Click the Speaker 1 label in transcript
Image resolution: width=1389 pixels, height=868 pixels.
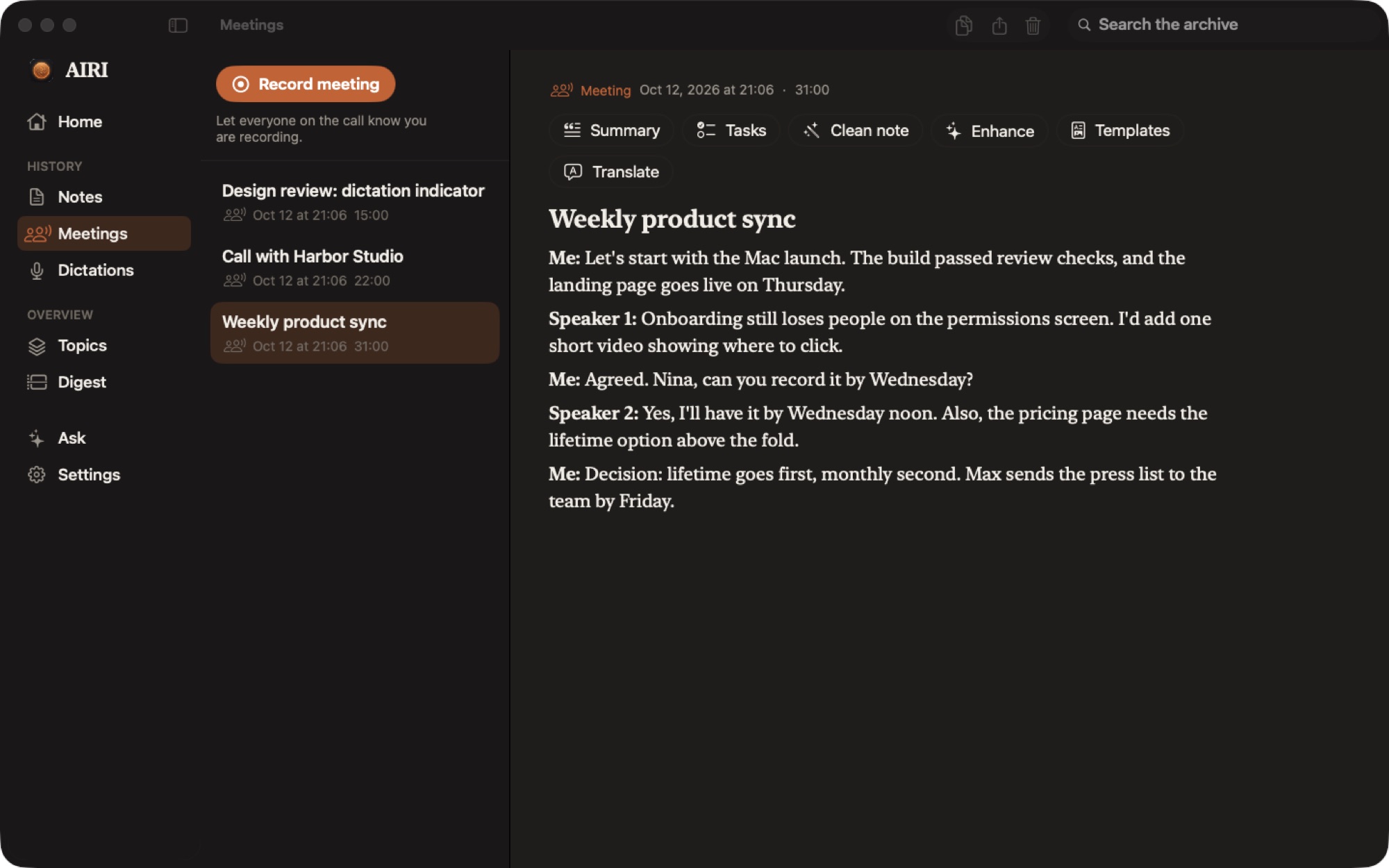coord(592,319)
